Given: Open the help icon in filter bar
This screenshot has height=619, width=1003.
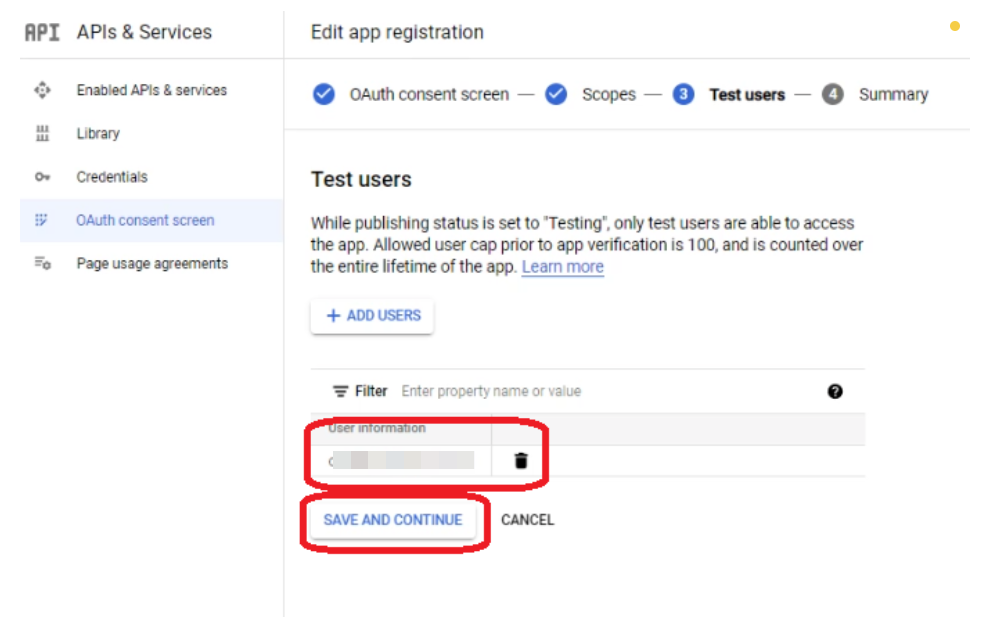Looking at the screenshot, I should tap(835, 391).
